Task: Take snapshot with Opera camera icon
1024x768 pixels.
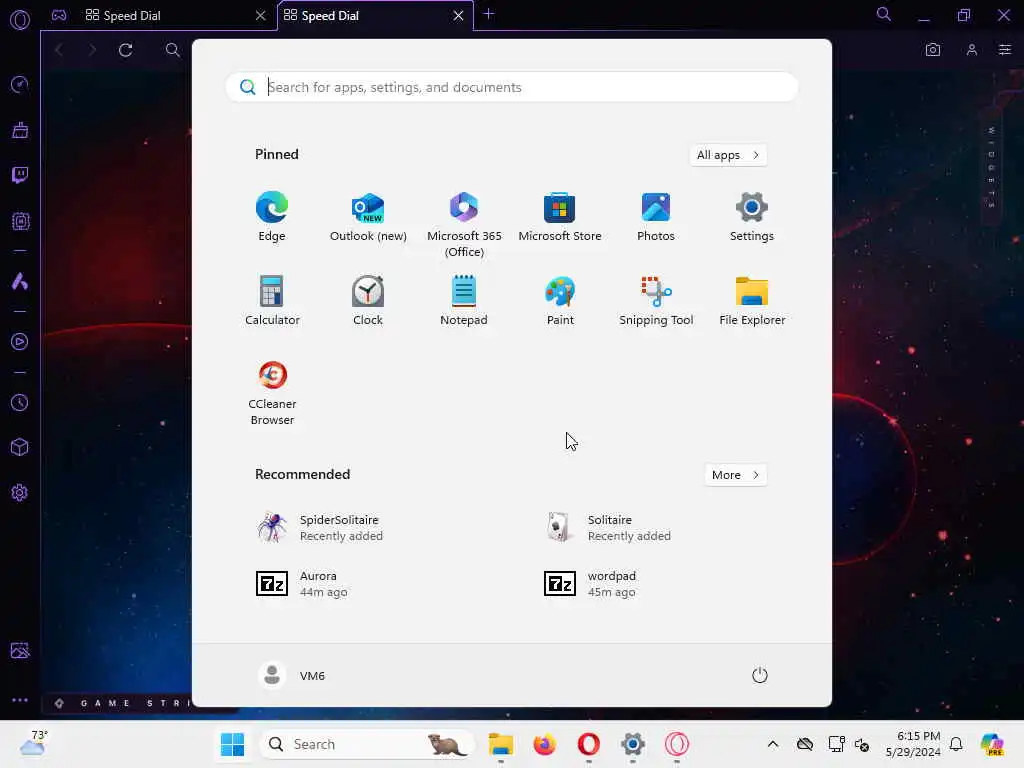Action: coord(933,50)
